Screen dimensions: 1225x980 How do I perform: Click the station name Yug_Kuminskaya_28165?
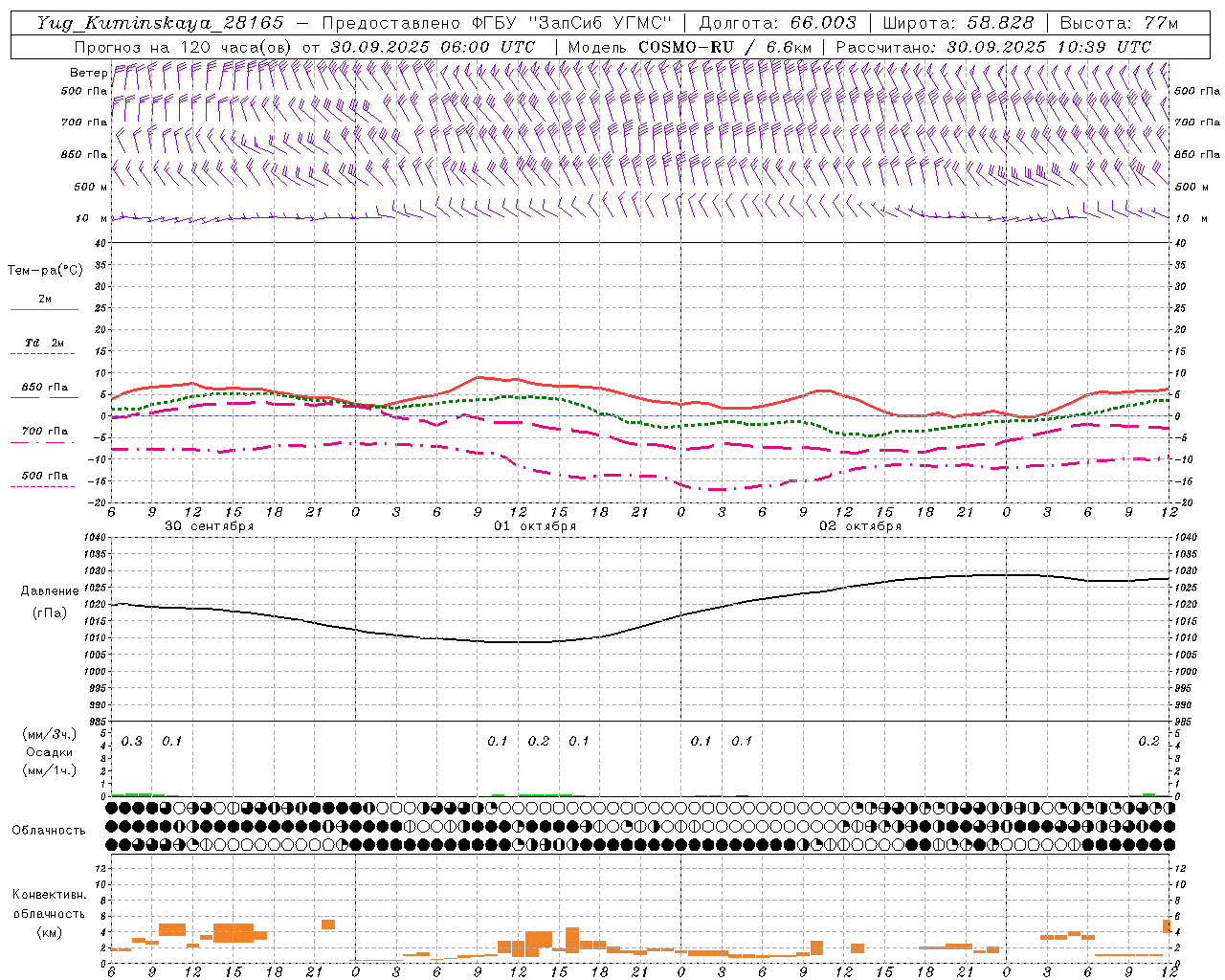point(160,23)
